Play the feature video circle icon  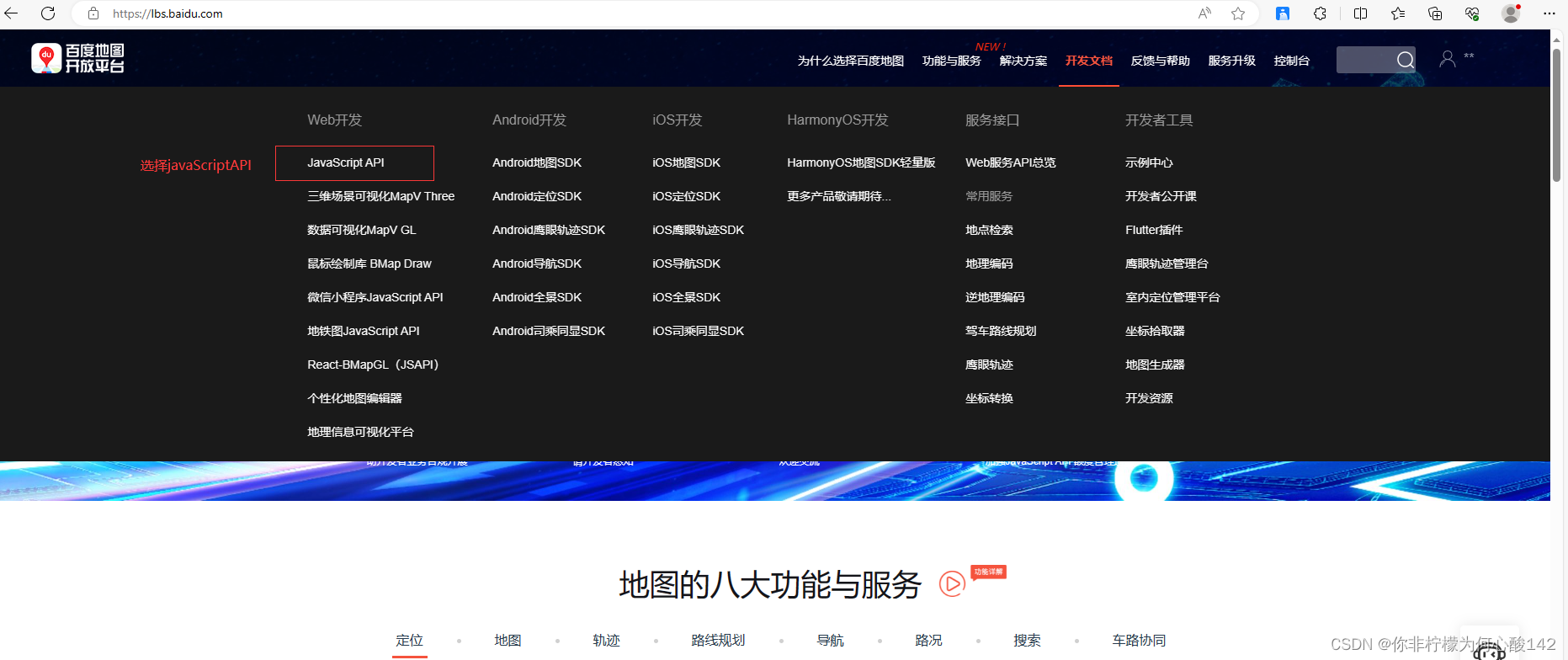pos(952,583)
